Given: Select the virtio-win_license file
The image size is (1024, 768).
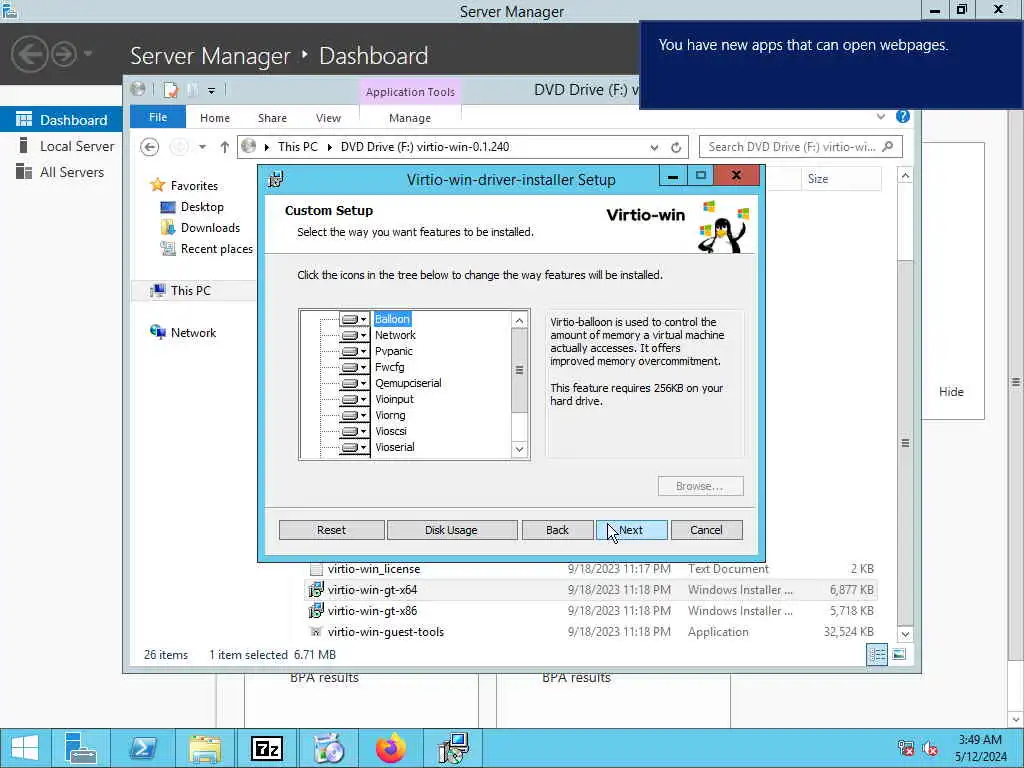Looking at the screenshot, I should tap(374, 569).
